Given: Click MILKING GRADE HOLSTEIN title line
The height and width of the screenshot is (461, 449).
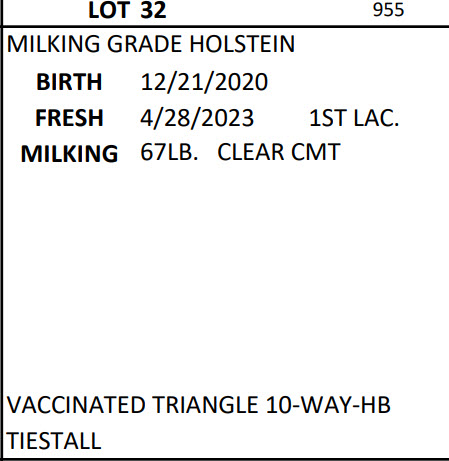Looking at the screenshot, I should tap(151, 44).
